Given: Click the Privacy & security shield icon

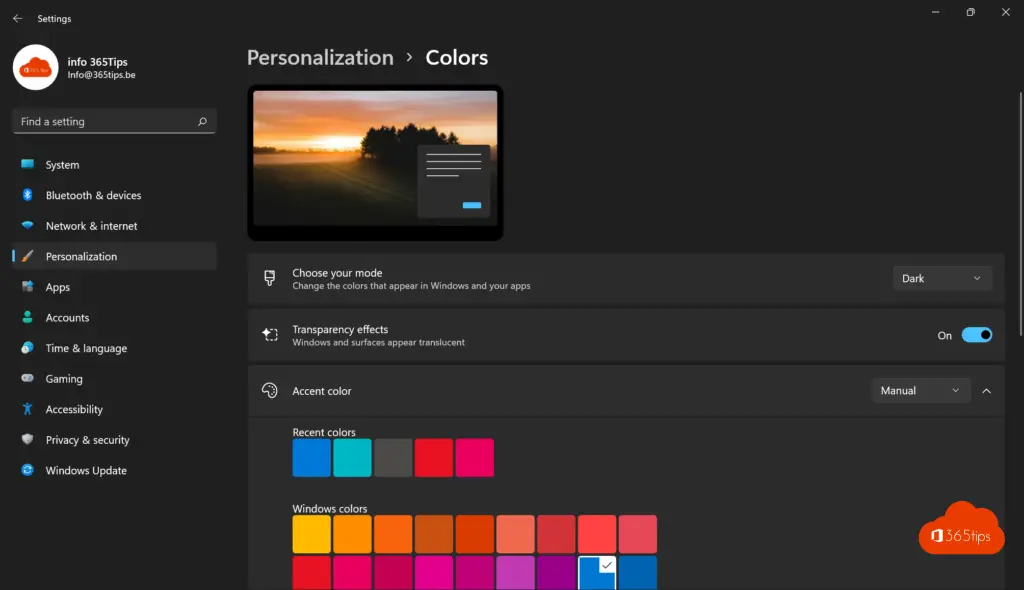Looking at the screenshot, I should 27,439.
